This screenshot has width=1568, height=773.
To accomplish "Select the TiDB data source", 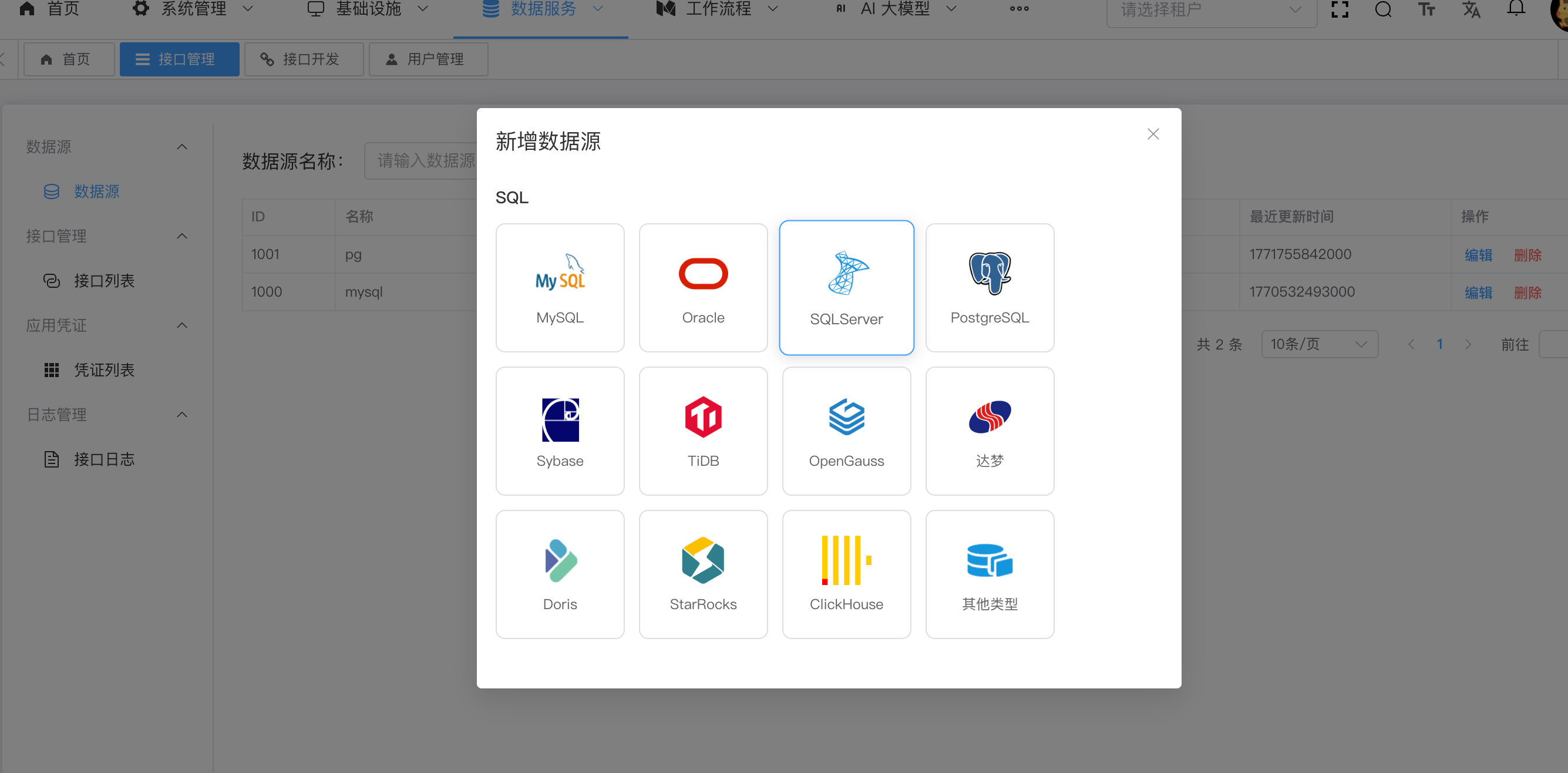I will [x=702, y=431].
